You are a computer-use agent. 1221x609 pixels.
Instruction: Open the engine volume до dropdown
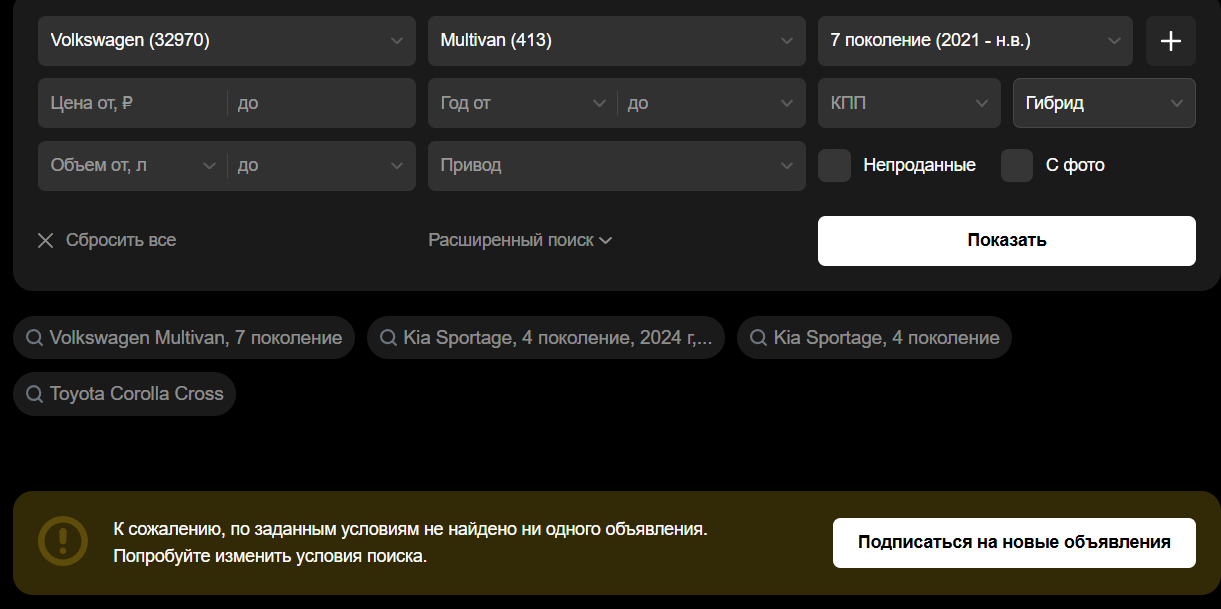point(322,165)
